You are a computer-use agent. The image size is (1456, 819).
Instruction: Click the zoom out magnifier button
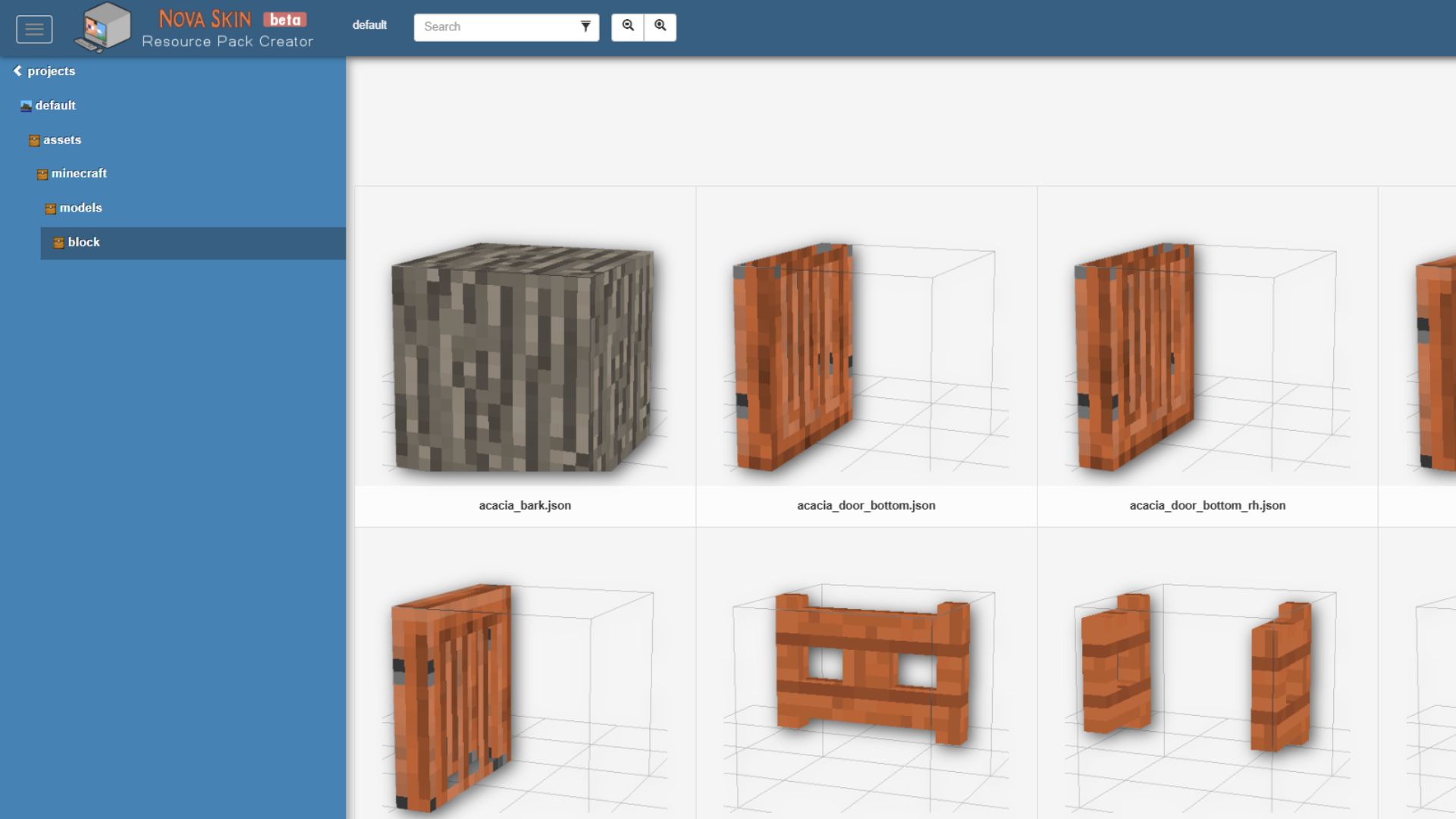(628, 27)
